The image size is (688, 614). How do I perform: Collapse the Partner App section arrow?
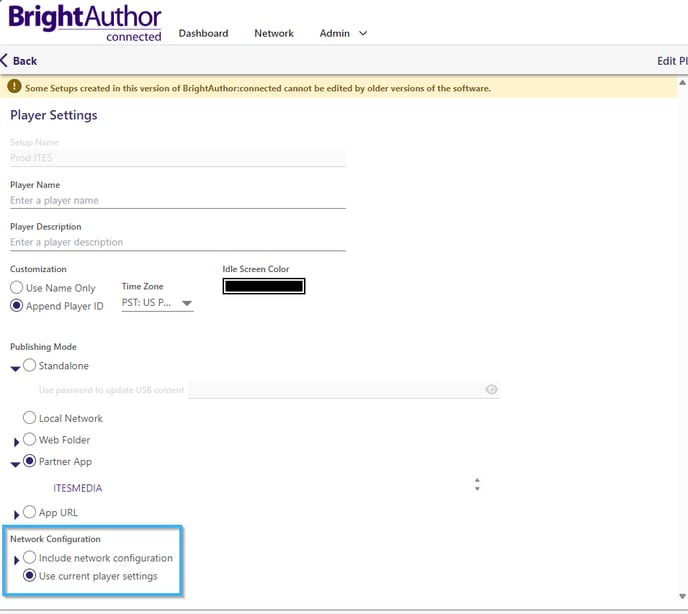point(15,465)
